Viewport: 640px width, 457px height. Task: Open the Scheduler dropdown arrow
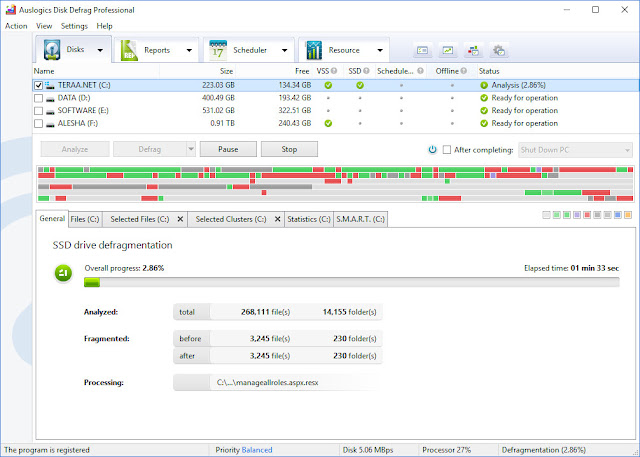pos(284,51)
